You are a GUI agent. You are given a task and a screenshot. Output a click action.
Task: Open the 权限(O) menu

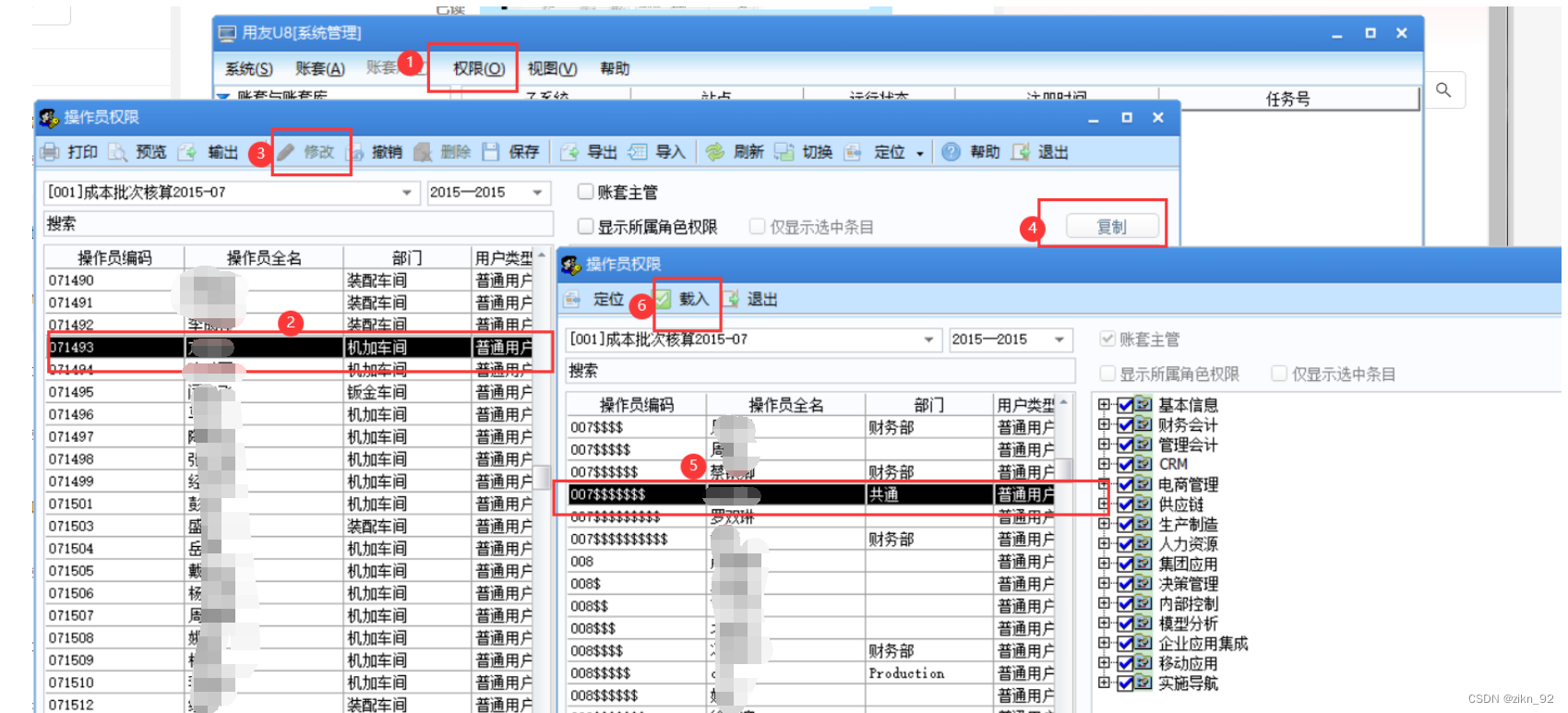coord(479,69)
